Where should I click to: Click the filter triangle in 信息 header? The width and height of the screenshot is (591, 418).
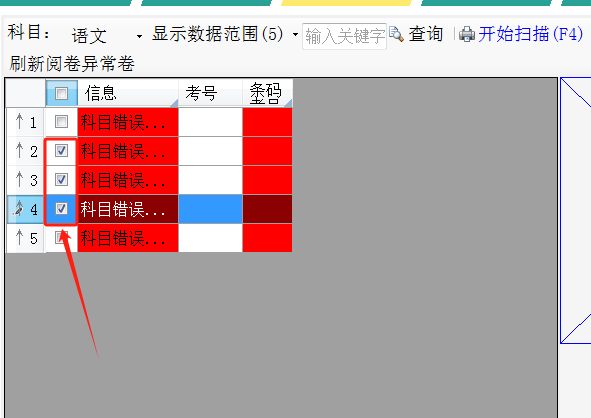click(174, 103)
